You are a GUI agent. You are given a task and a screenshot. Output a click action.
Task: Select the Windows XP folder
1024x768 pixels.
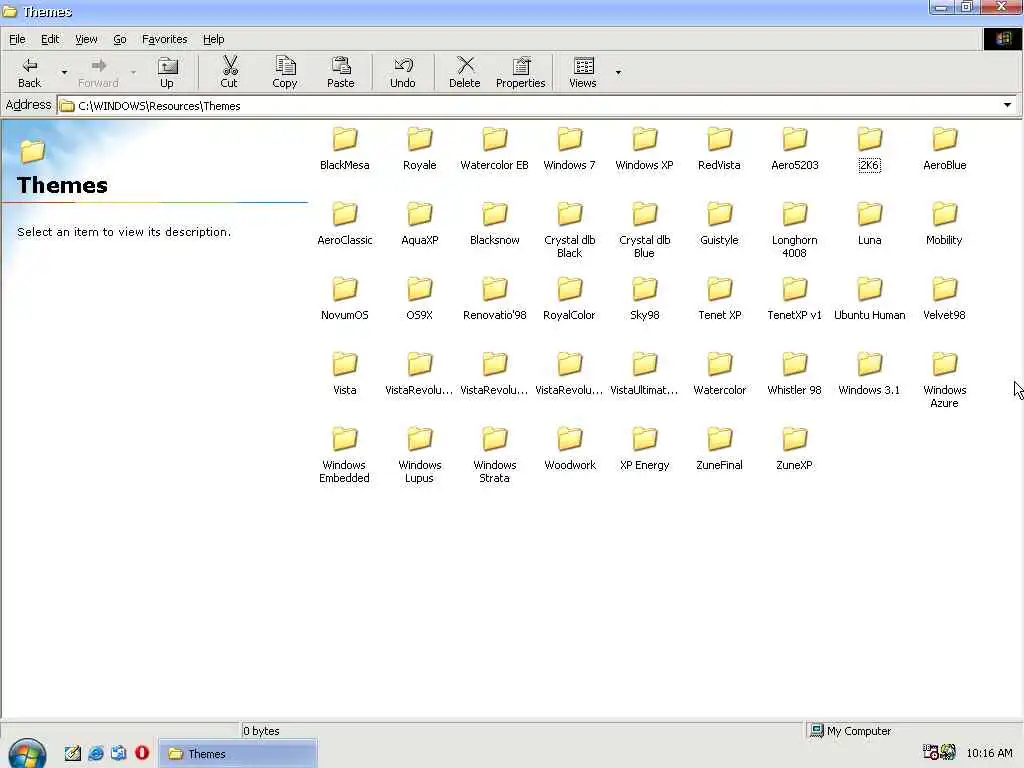[x=645, y=150]
